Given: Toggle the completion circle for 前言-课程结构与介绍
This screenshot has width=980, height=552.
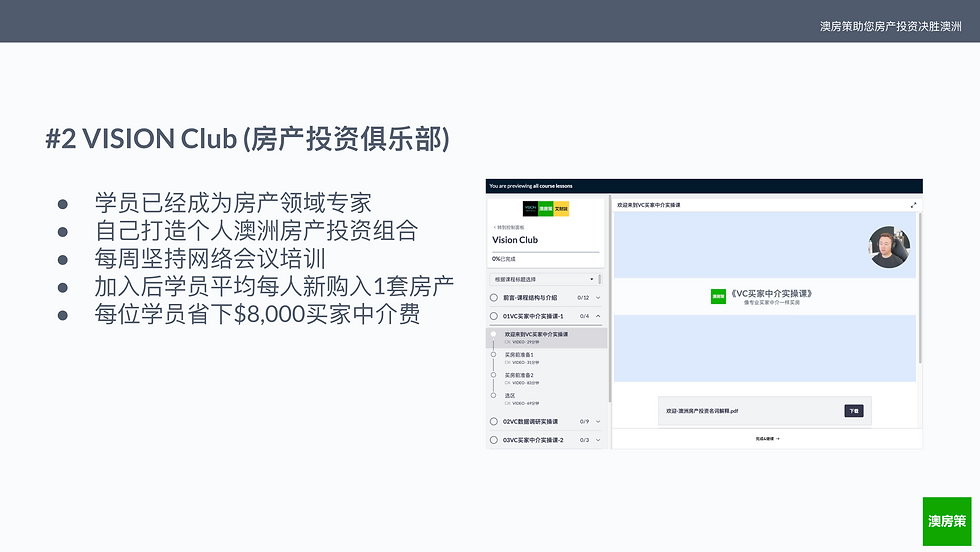Looking at the screenshot, I should pos(494,298).
